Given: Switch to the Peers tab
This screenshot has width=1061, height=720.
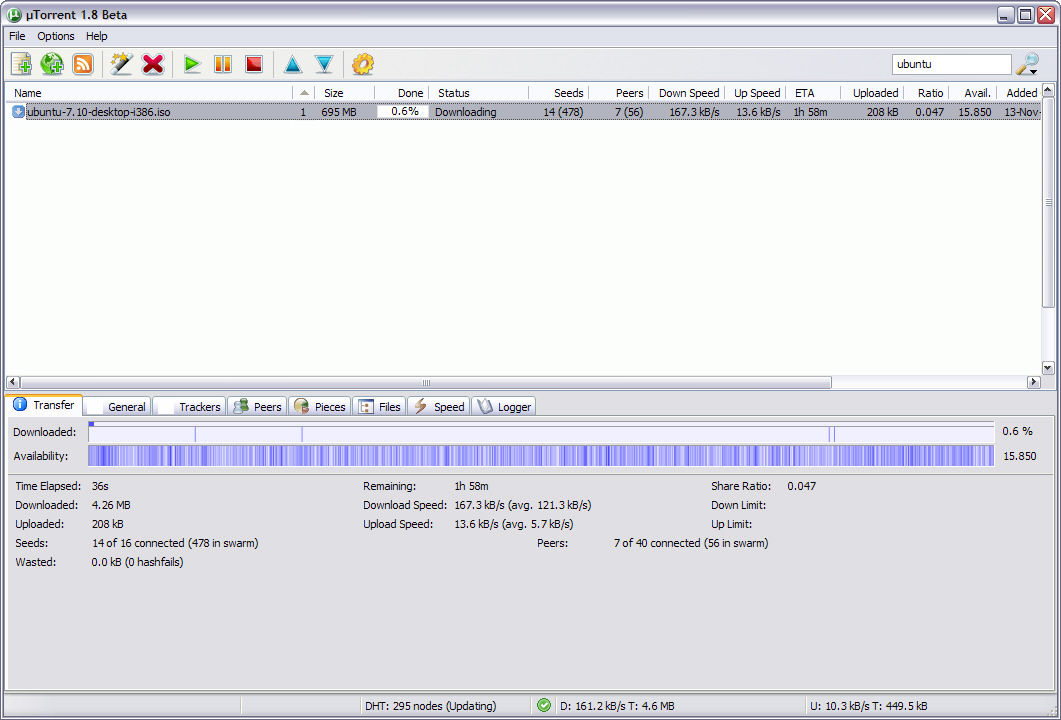Looking at the screenshot, I should [x=257, y=407].
